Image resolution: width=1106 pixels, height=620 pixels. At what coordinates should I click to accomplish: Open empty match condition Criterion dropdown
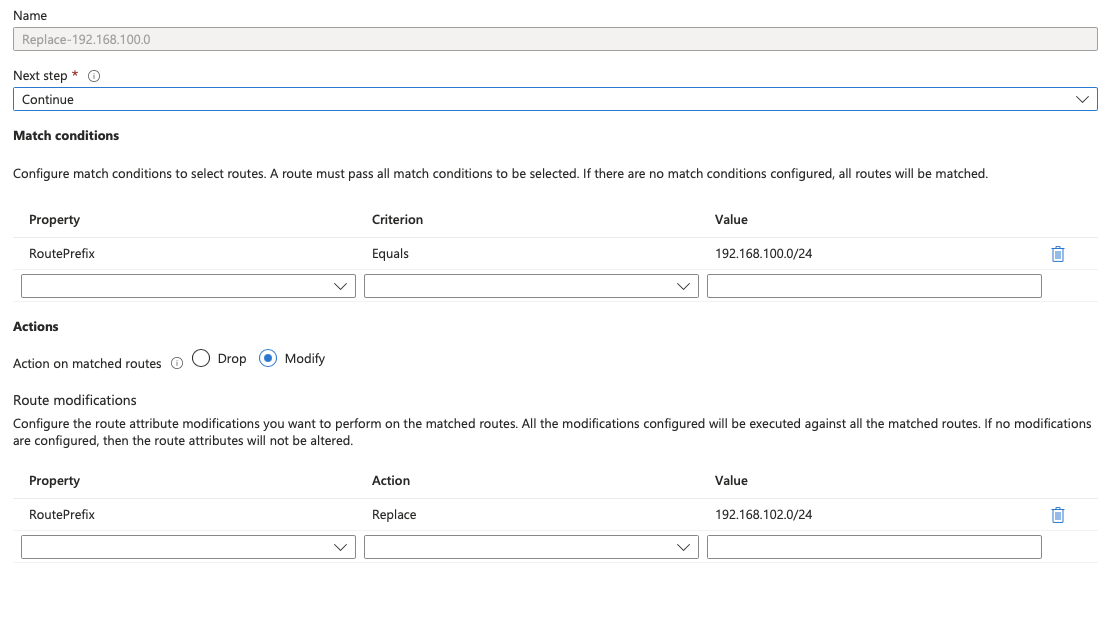coord(531,286)
